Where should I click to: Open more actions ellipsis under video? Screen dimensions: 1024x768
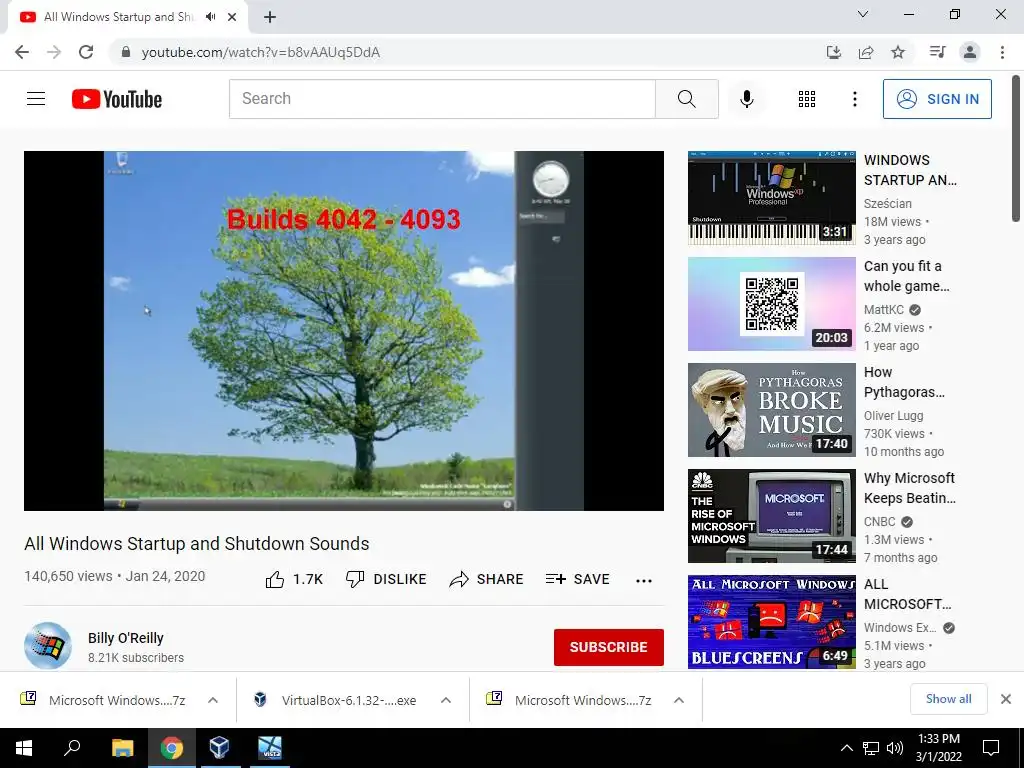(644, 581)
